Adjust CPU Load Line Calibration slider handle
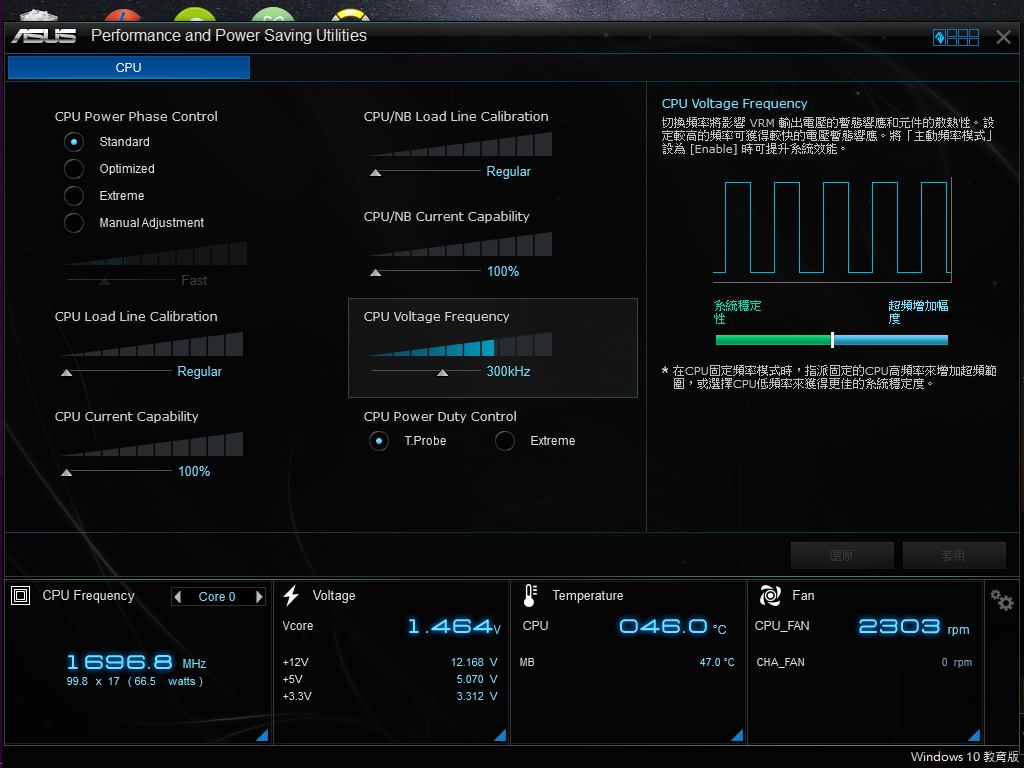 click(x=66, y=372)
